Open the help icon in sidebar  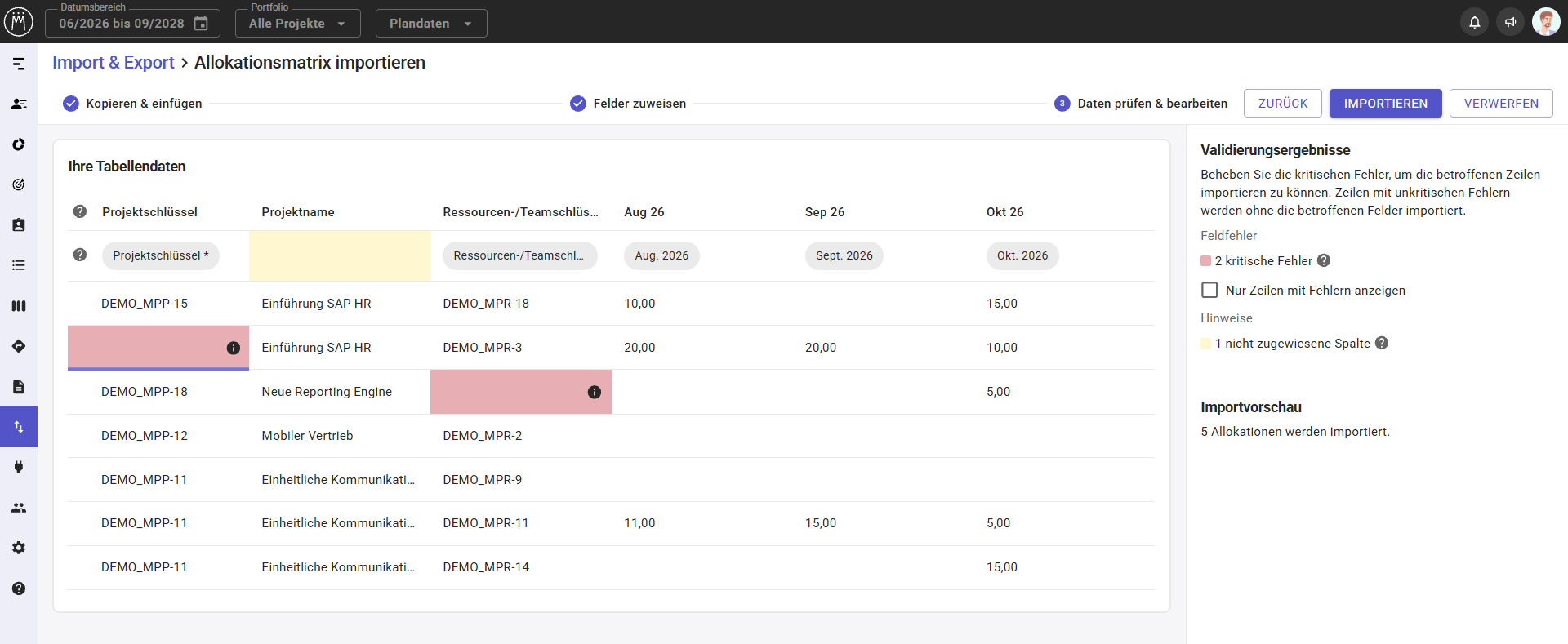[19, 588]
